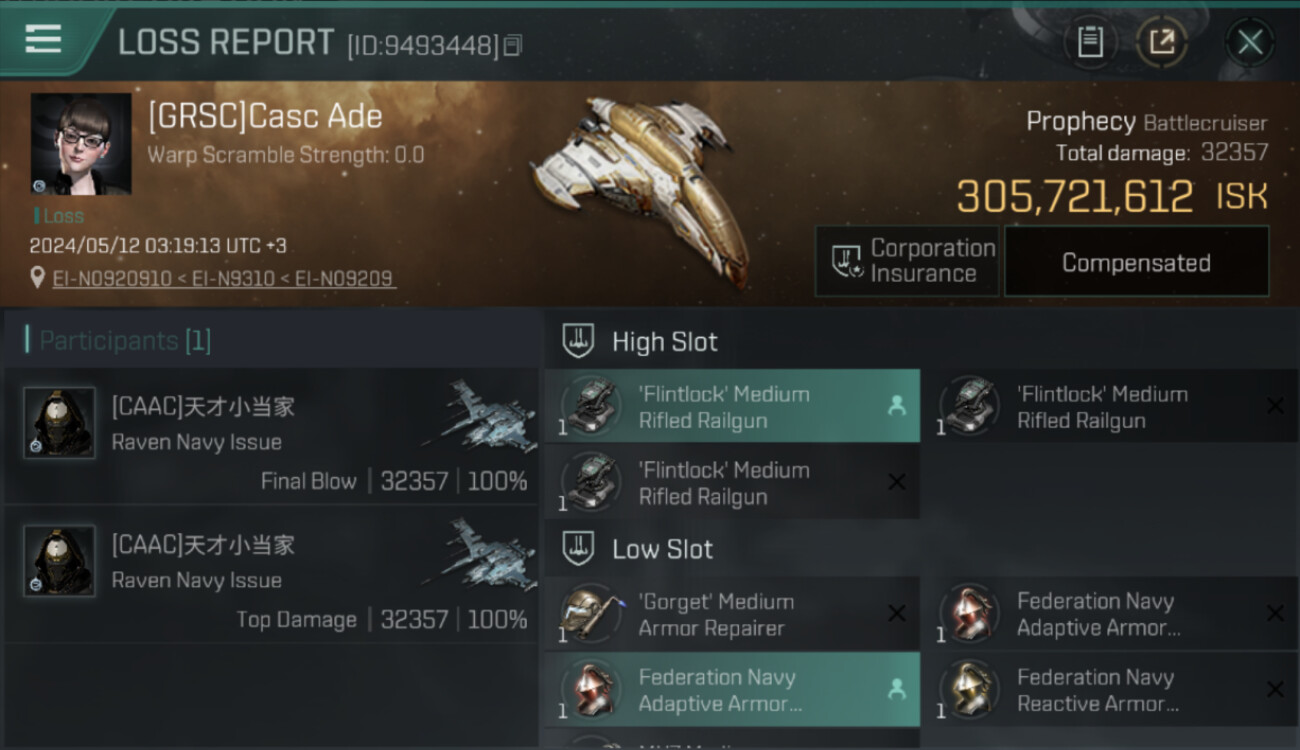Click the share report icon
1300x750 pixels.
click(x=1162, y=42)
